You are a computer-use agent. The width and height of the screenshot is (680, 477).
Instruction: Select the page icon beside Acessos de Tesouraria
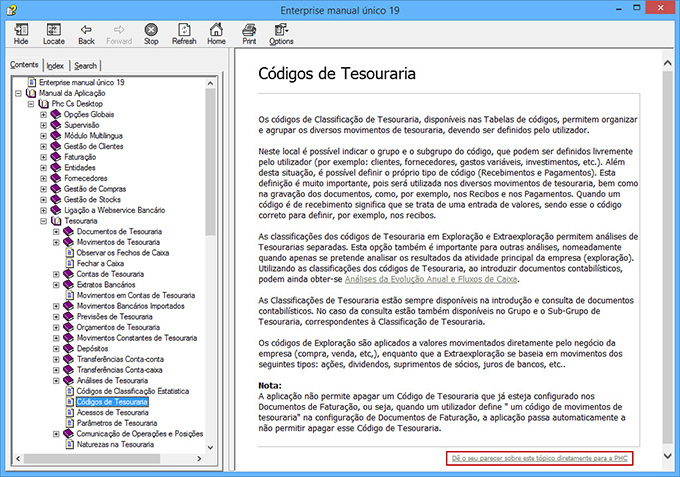(69, 412)
